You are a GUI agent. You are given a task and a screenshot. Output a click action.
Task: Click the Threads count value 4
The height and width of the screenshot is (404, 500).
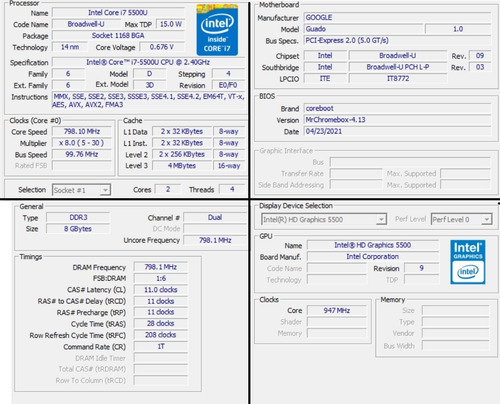pos(232,189)
